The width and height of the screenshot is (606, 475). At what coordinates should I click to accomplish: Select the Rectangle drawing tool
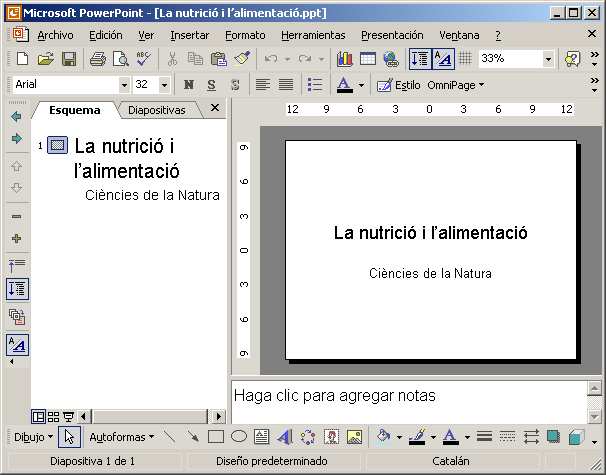tap(215, 437)
